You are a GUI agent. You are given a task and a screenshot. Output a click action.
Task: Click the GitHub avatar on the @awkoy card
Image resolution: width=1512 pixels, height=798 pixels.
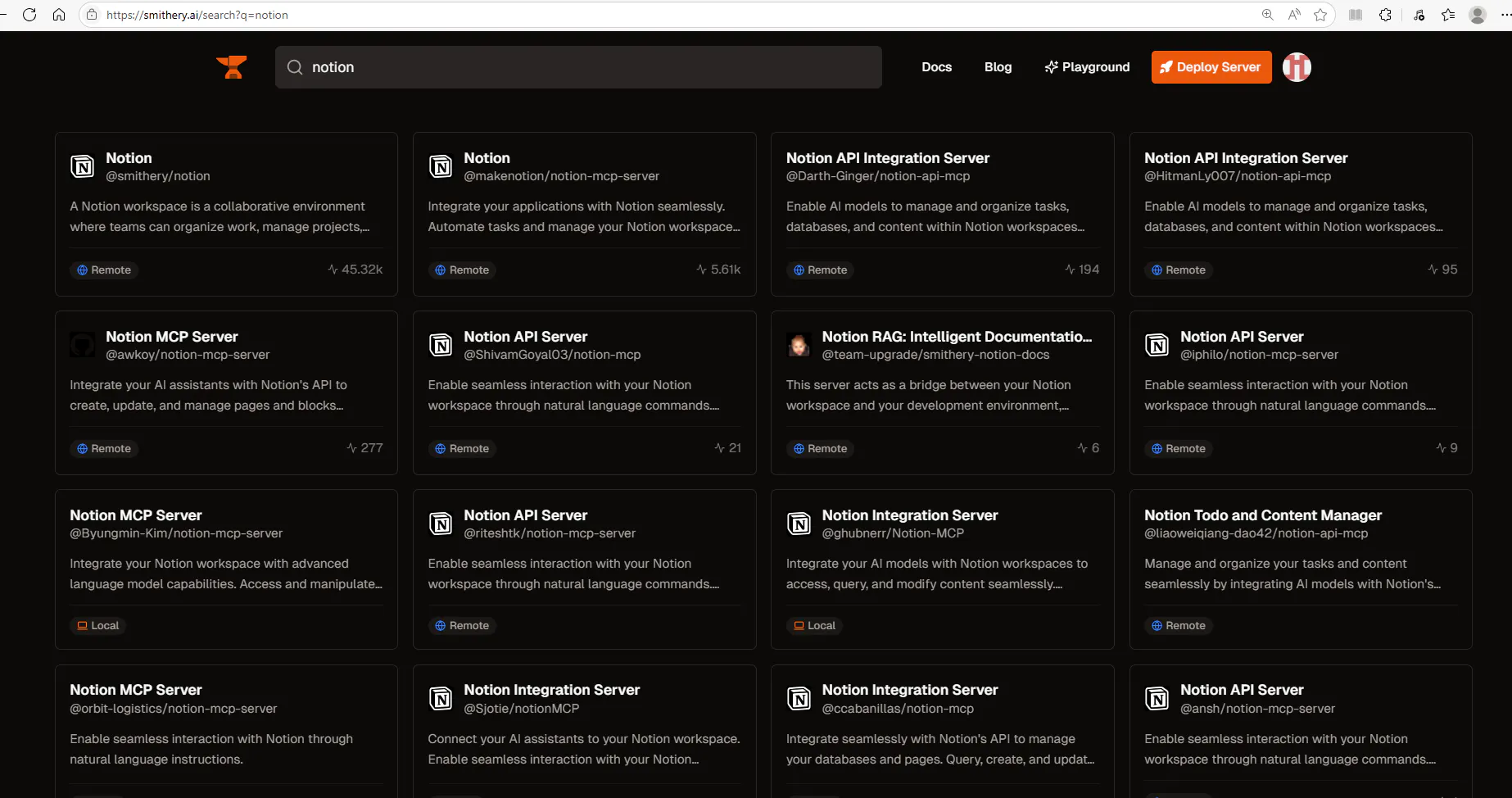(x=82, y=345)
